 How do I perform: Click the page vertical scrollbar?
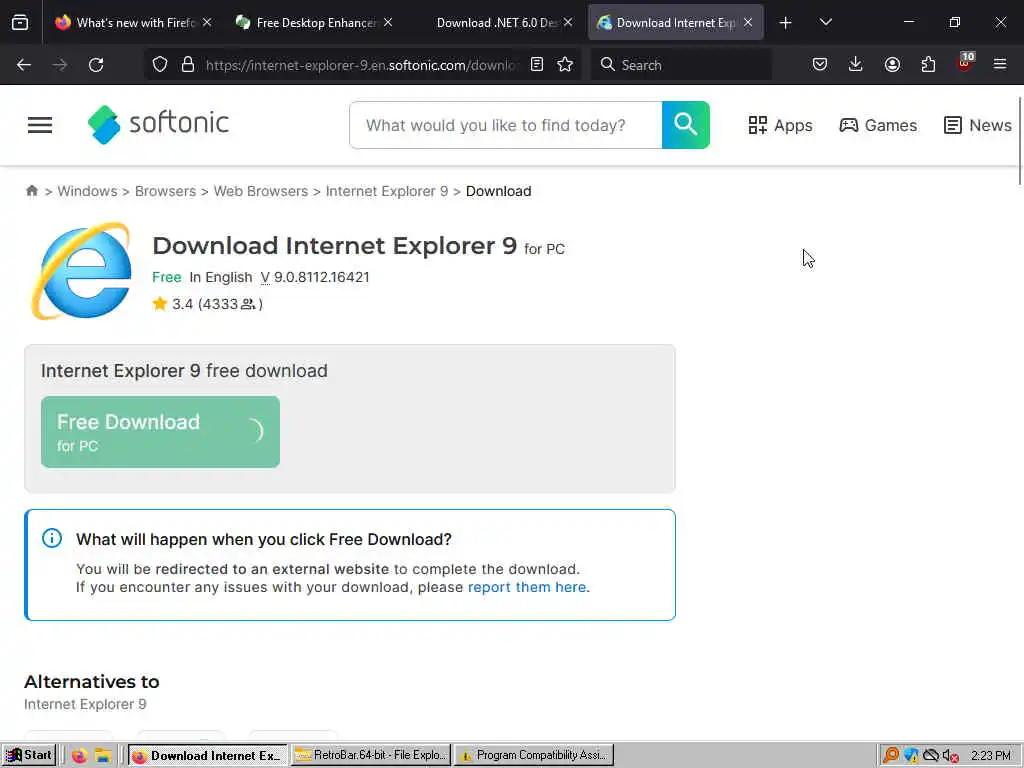[1019, 140]
